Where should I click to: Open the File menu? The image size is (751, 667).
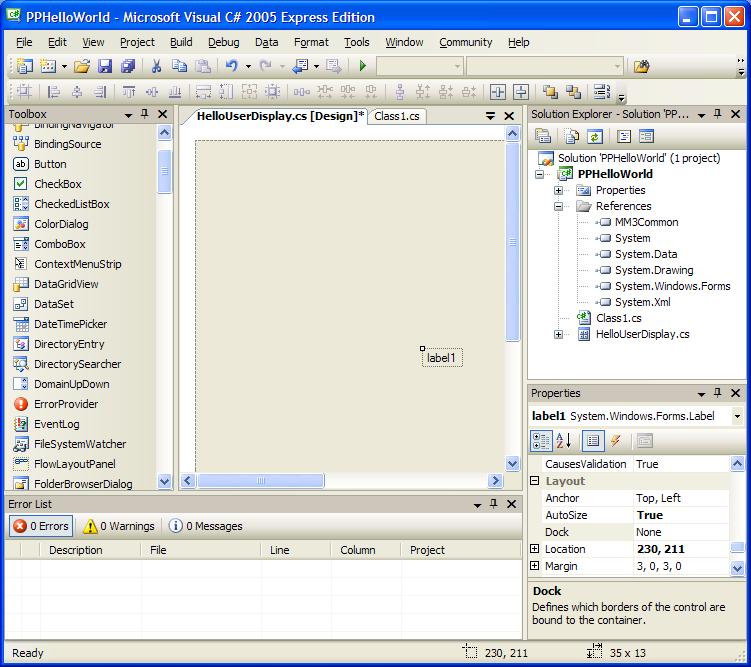24,42
